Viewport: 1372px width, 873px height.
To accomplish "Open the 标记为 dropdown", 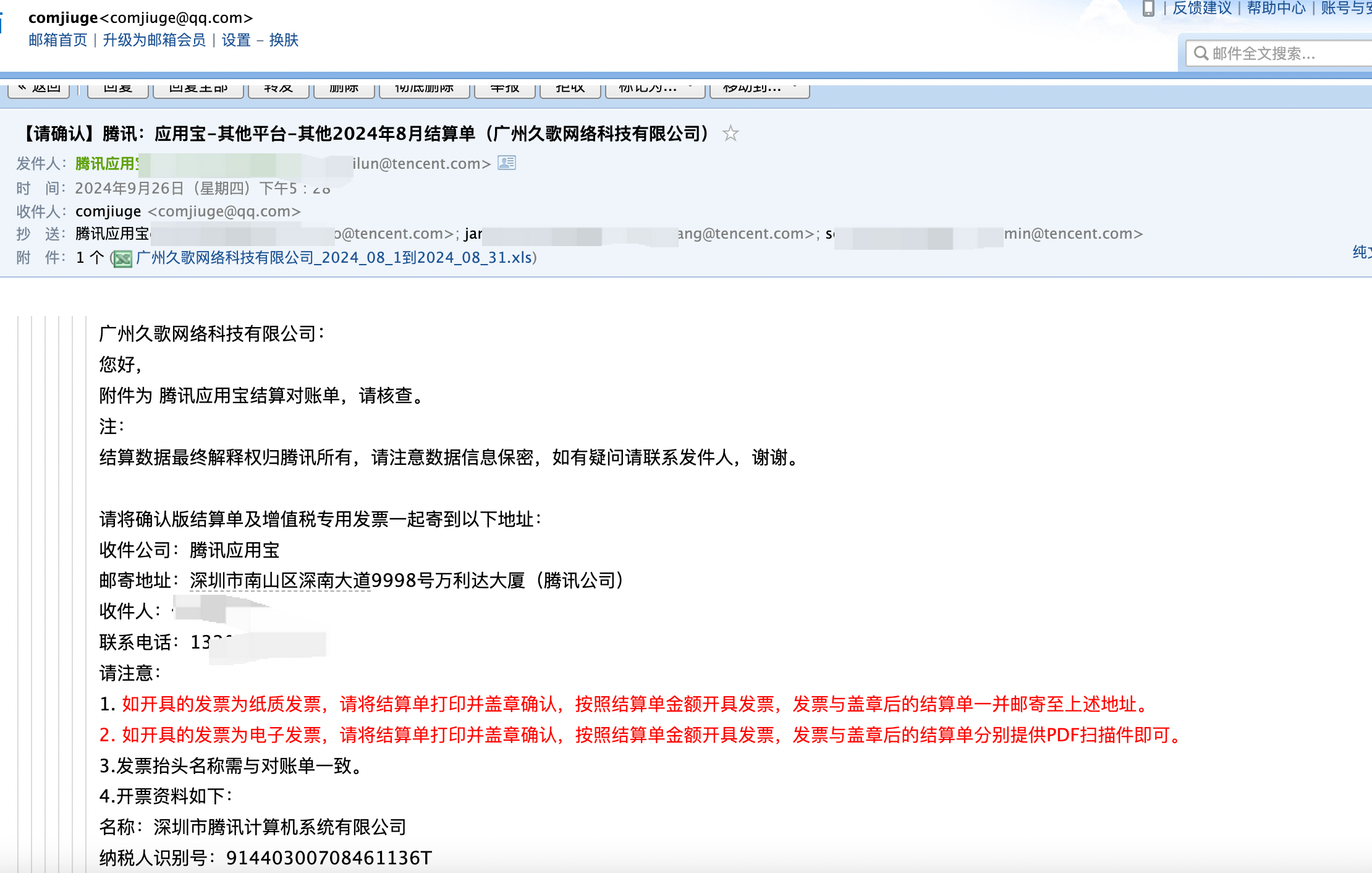I will (655, 89).
